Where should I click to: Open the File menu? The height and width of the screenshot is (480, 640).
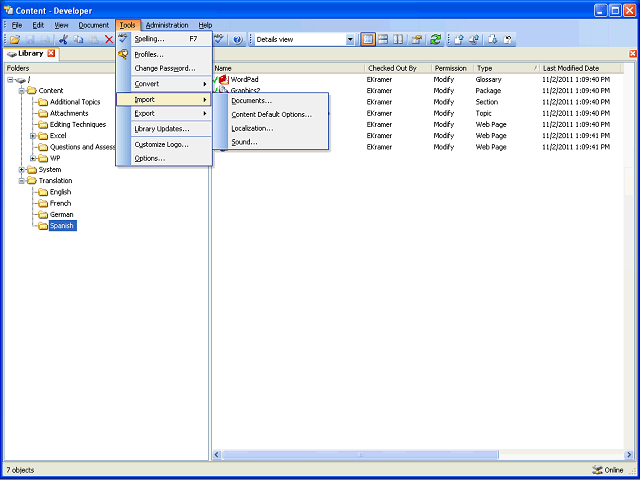click(x=17, y=25)
